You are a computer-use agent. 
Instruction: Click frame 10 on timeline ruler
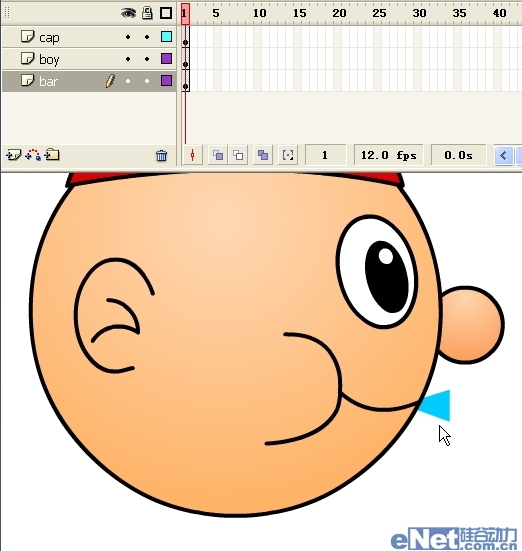tap(259, 13)
